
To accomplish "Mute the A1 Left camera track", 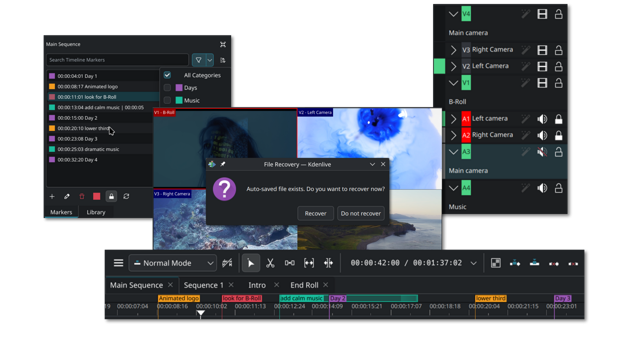I will coord(542,119).
